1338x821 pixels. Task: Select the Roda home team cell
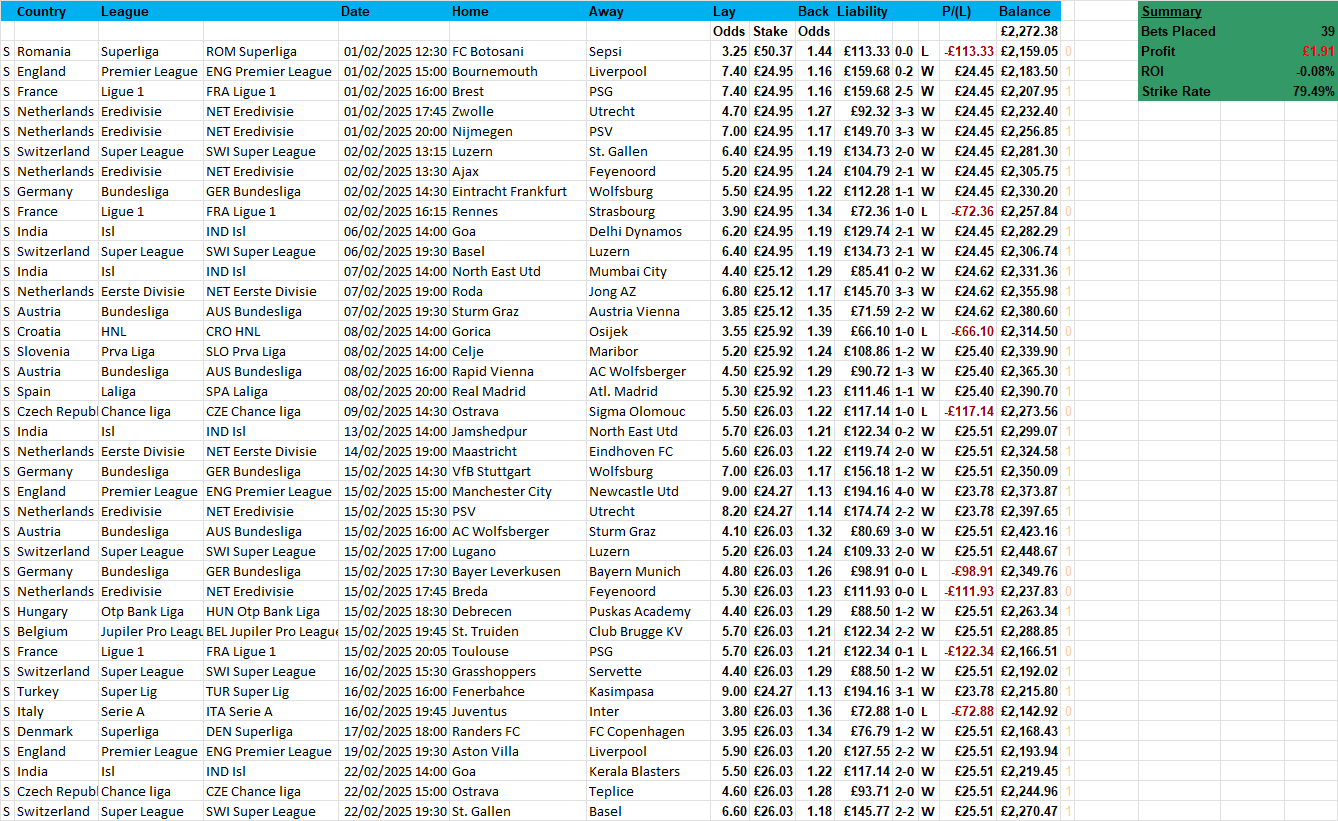517,291
